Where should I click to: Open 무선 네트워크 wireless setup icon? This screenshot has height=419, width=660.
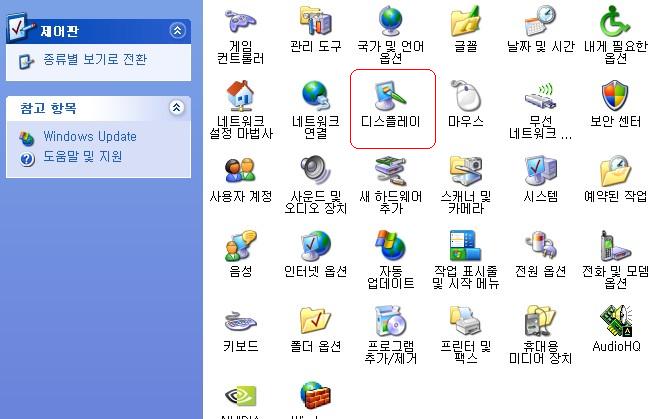pos(540,96)
